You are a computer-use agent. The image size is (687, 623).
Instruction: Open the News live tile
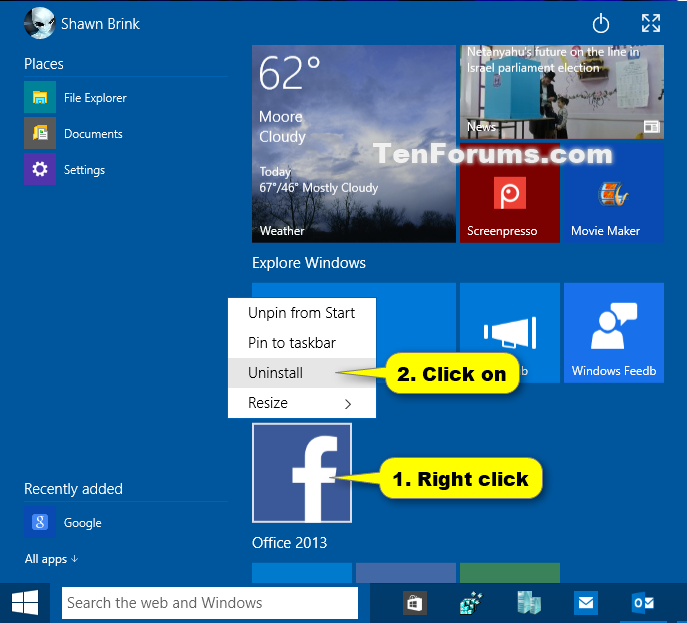point(562,92)
